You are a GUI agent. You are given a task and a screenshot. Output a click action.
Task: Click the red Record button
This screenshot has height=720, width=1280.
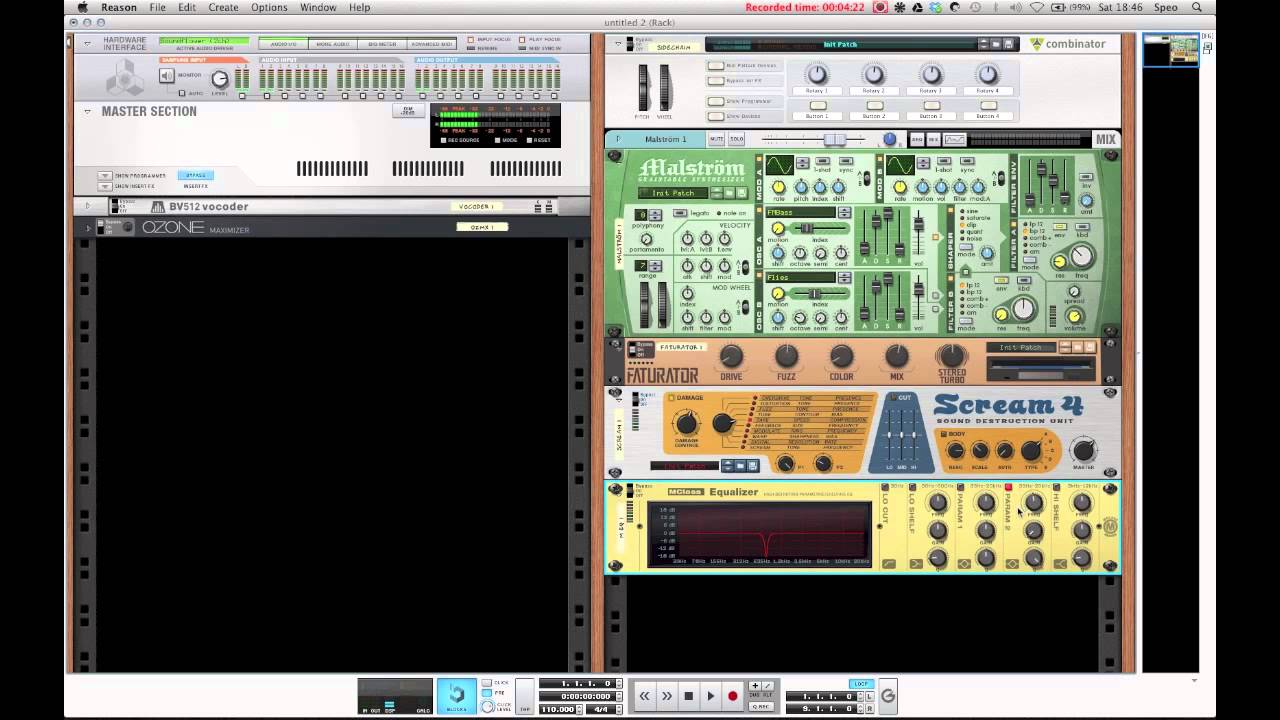click(733, 696)
